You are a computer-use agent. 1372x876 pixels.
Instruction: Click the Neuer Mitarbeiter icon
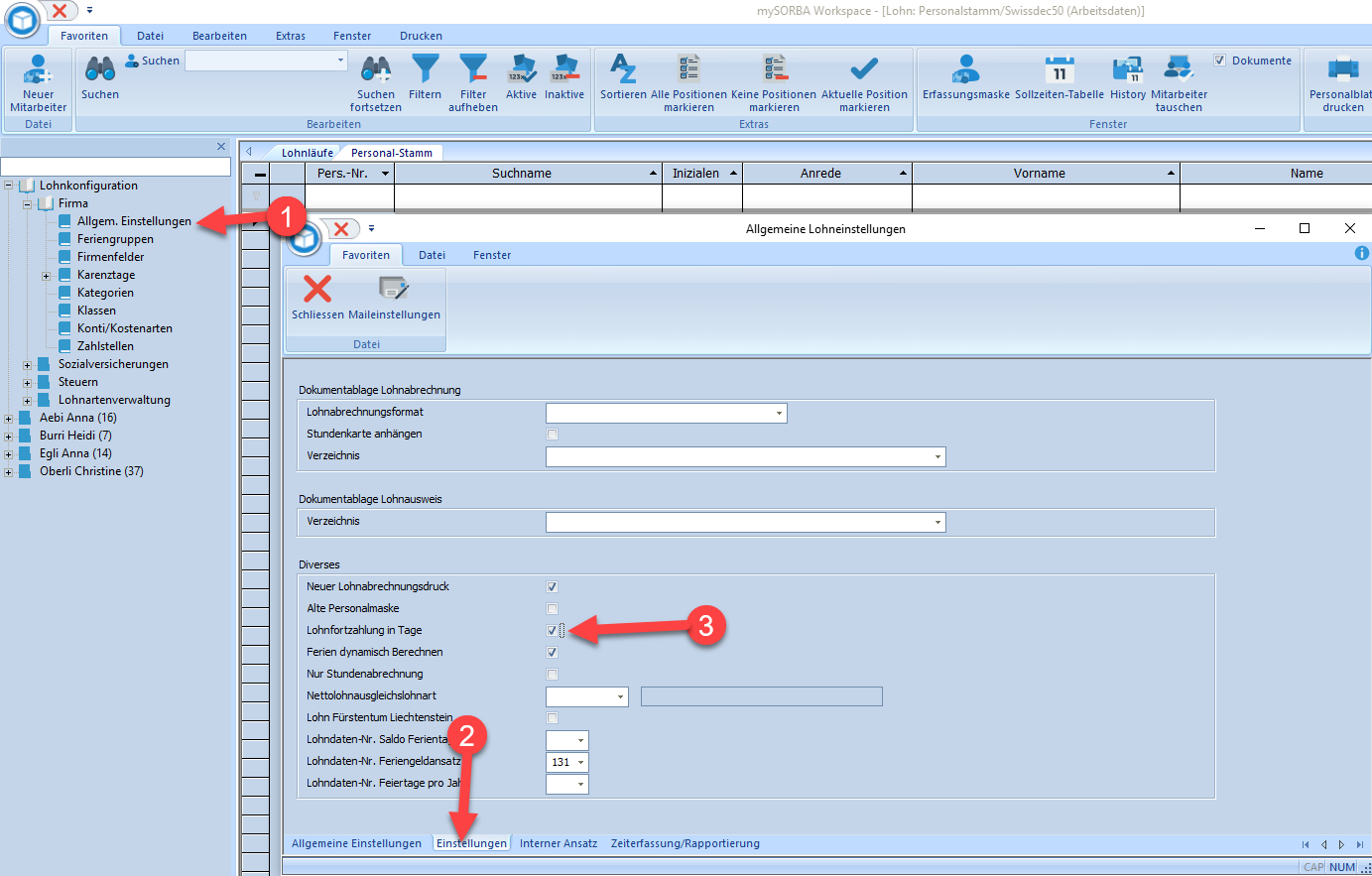(38, 69)
